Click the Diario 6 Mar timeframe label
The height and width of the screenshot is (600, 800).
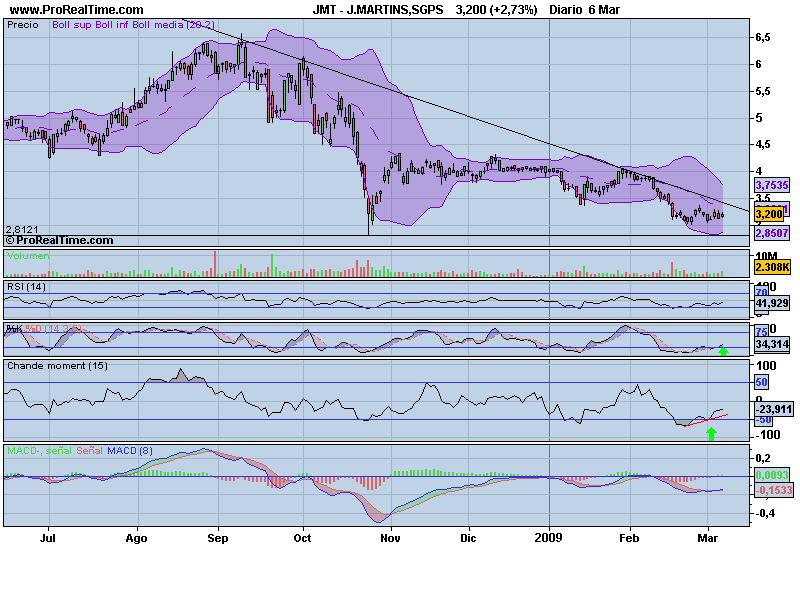585,10
